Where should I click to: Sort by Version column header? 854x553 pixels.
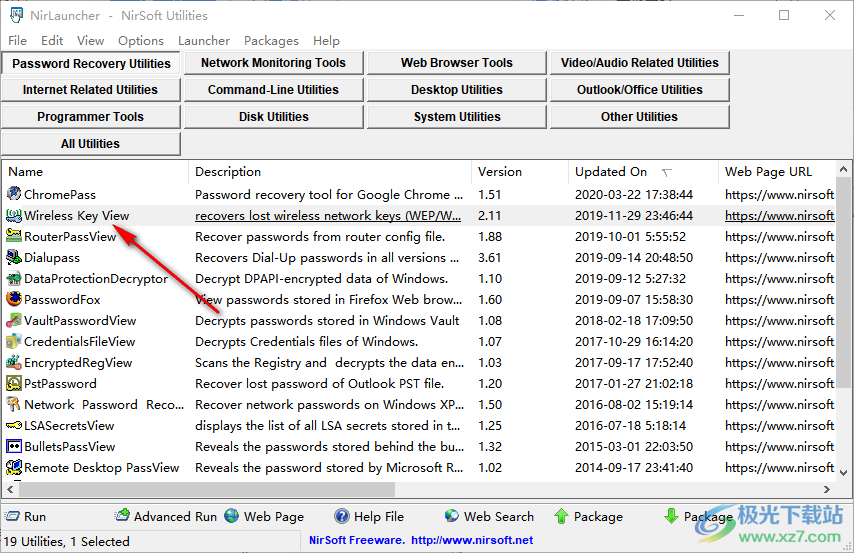click(520, 172)
